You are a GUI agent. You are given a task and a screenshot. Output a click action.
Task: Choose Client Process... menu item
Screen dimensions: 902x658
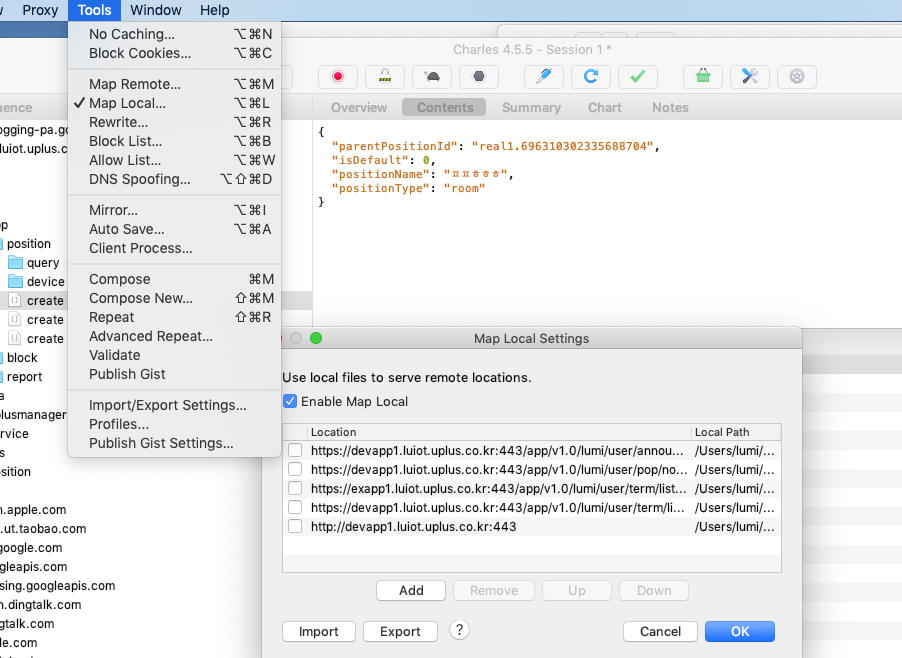tap(174, 248)
